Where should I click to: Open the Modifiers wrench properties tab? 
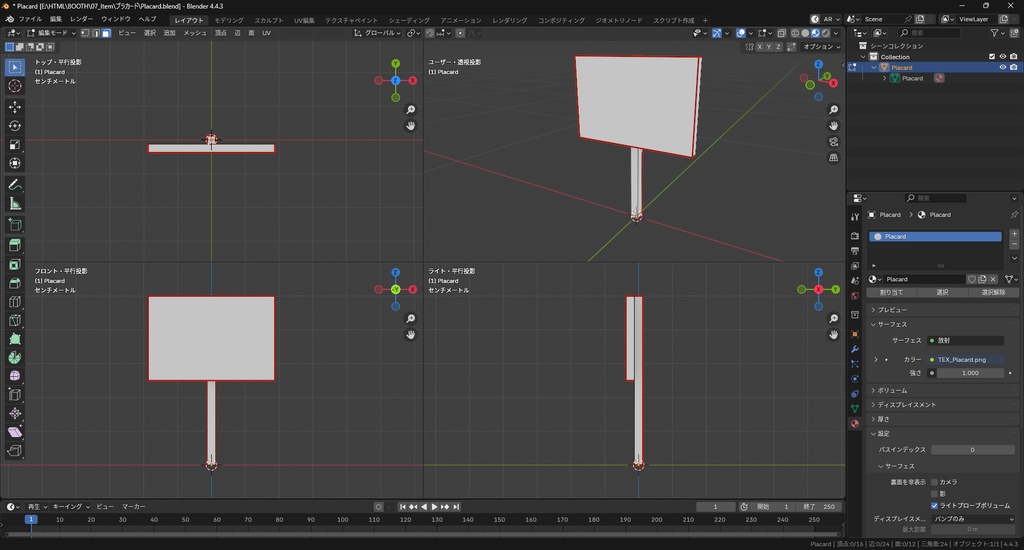[854, 349]
